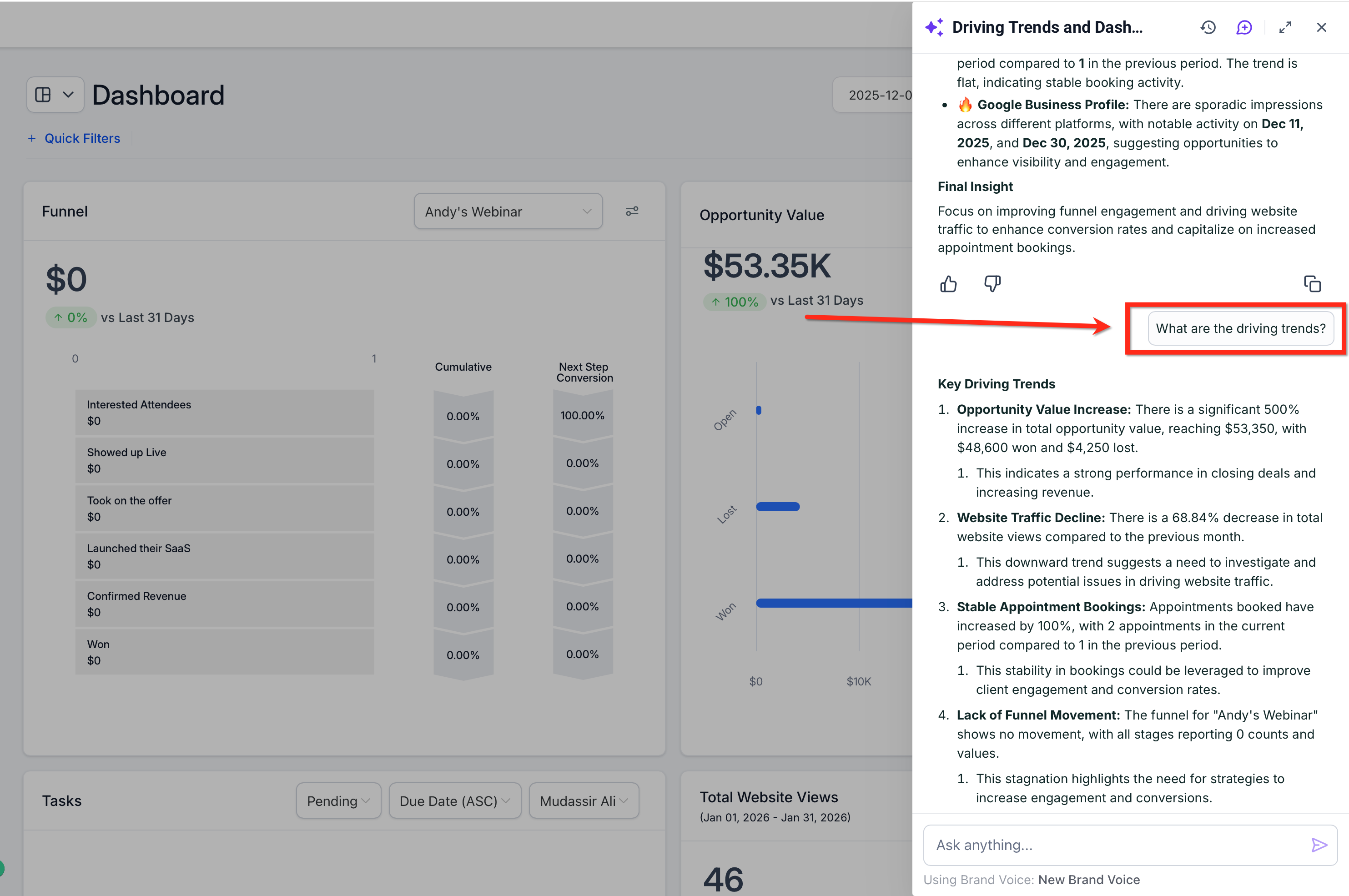Focus the Ask anything input field
This screenshot has height=896, width=1349.
[x=1114, y=845]
